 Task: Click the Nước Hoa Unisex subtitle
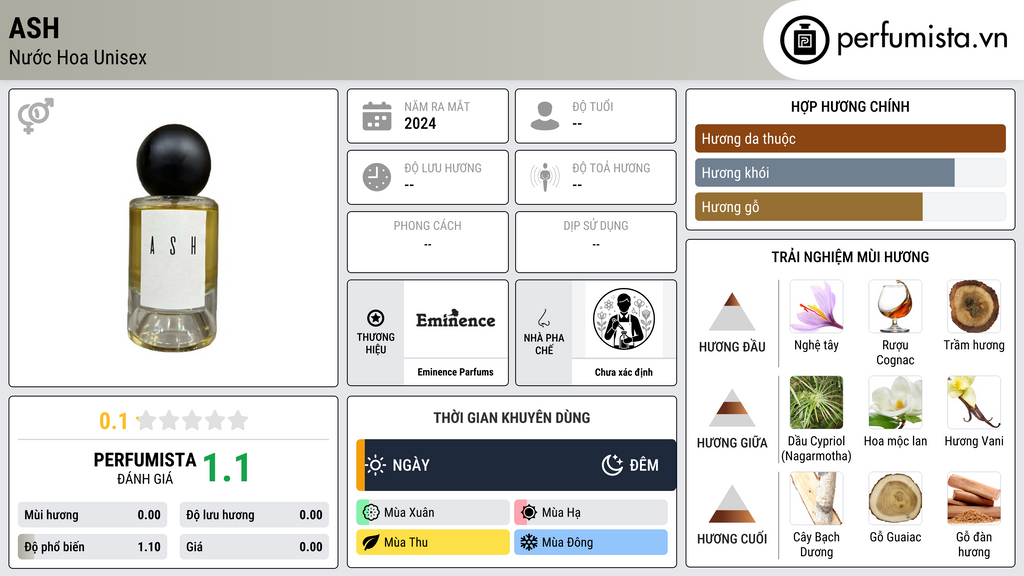(78, 57)
